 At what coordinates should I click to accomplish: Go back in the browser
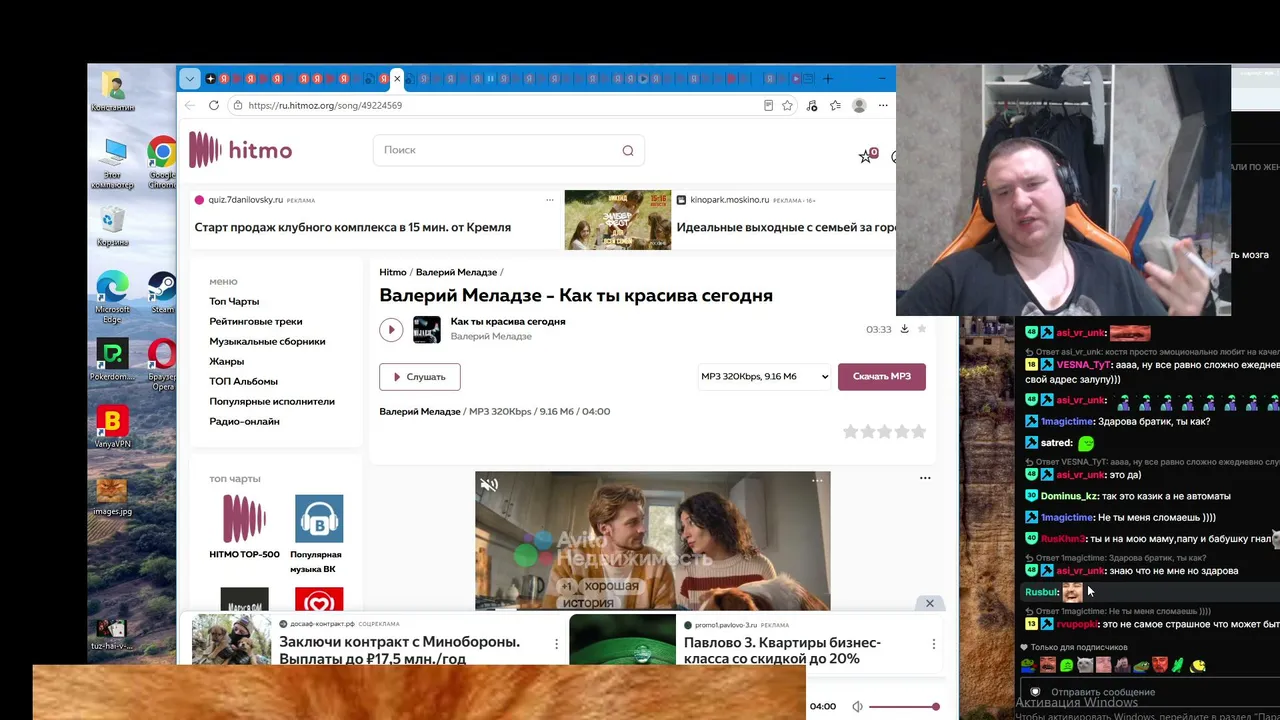(x=190, y=105)
